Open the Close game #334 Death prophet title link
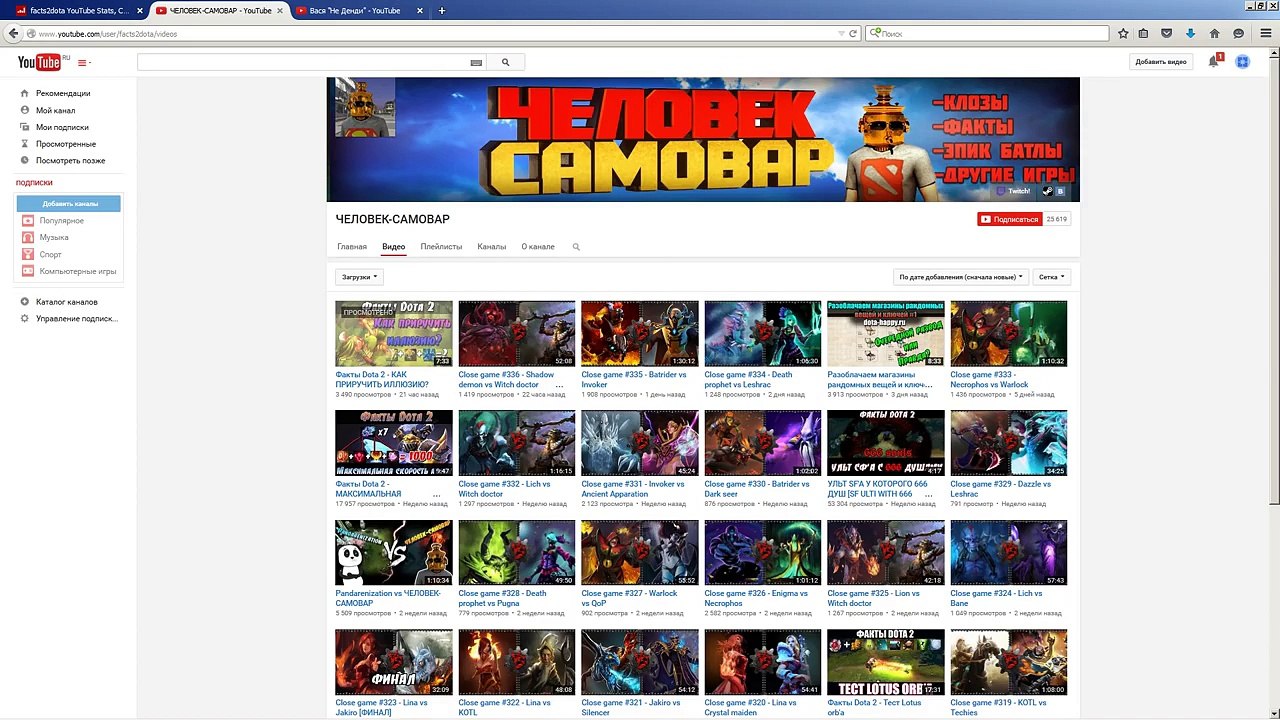This screenshot has width=1280, height=720. pos(750,379)
